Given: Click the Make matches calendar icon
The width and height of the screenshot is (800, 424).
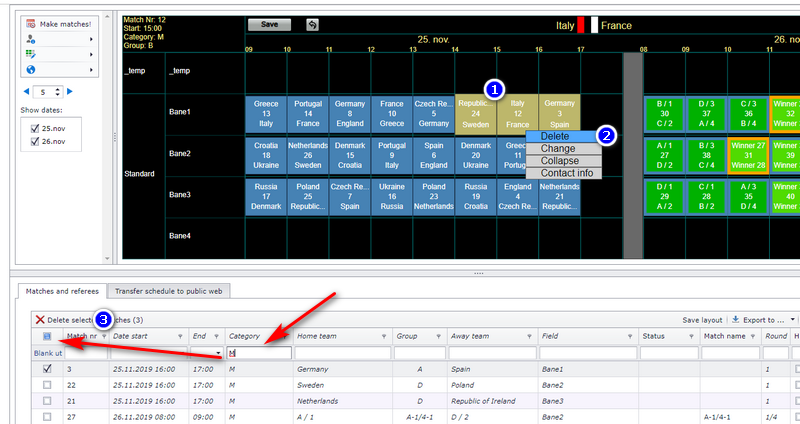Looking at the screenshot, I should (x=31, y=24).
